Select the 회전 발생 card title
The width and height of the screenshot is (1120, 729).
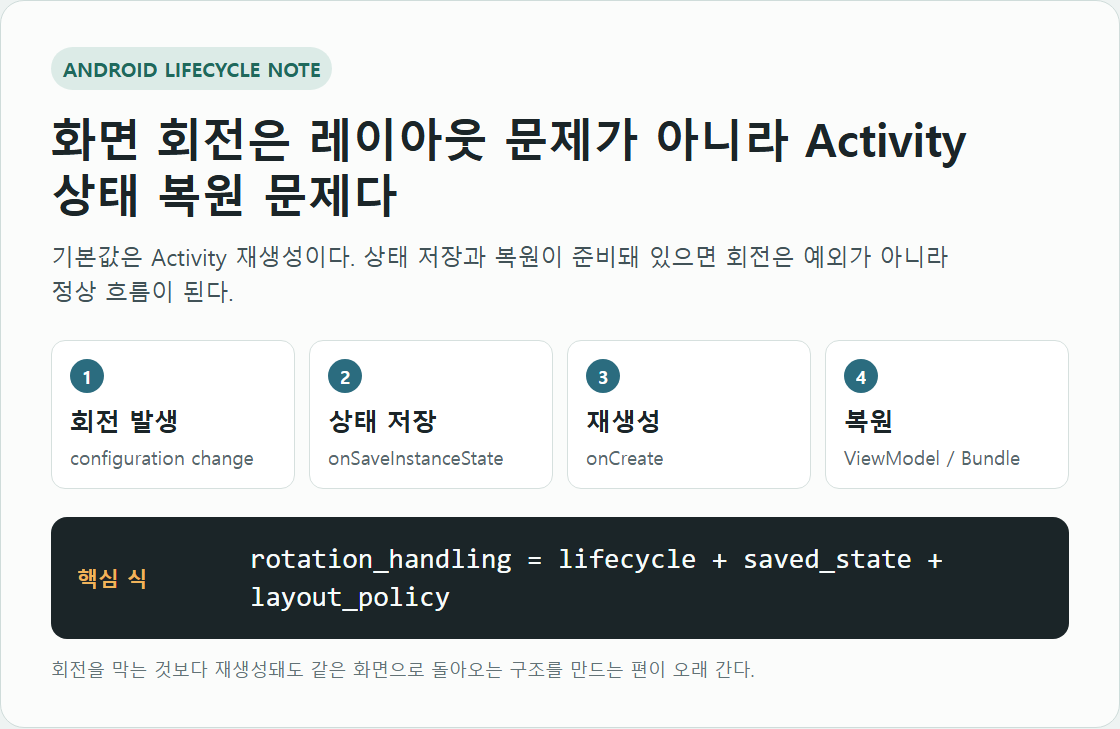124,421
